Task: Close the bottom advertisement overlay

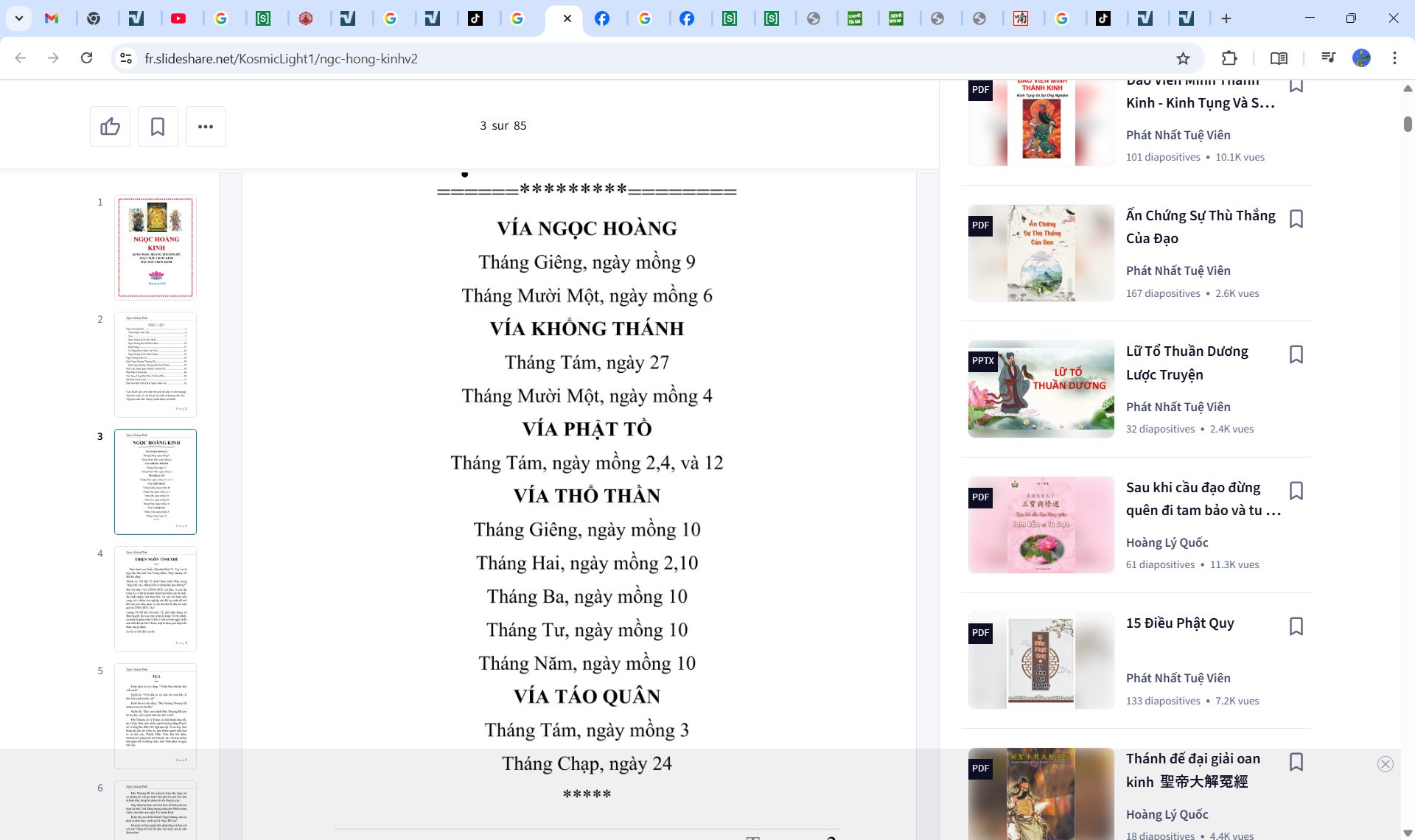Action: click(x=1385, y=764)
